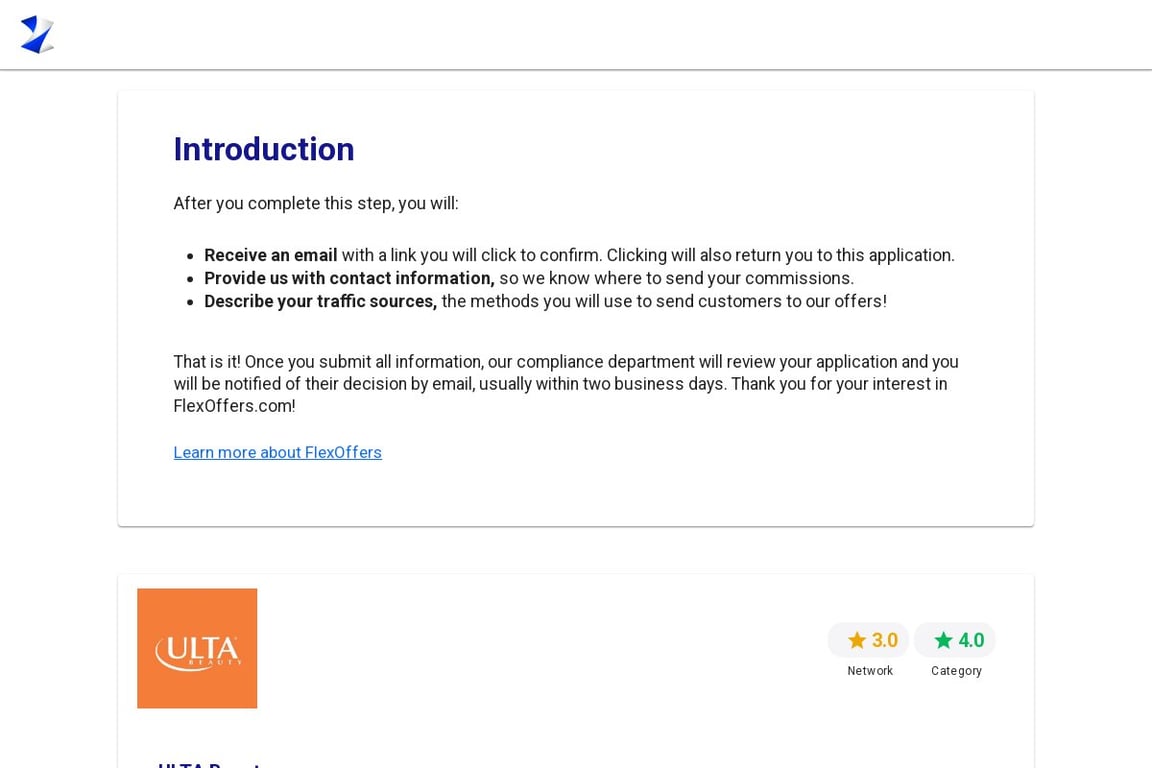Screen dimensions: 1152x768
Task: Open the ULTA Beauty merchant card
Action: [576, 670]
